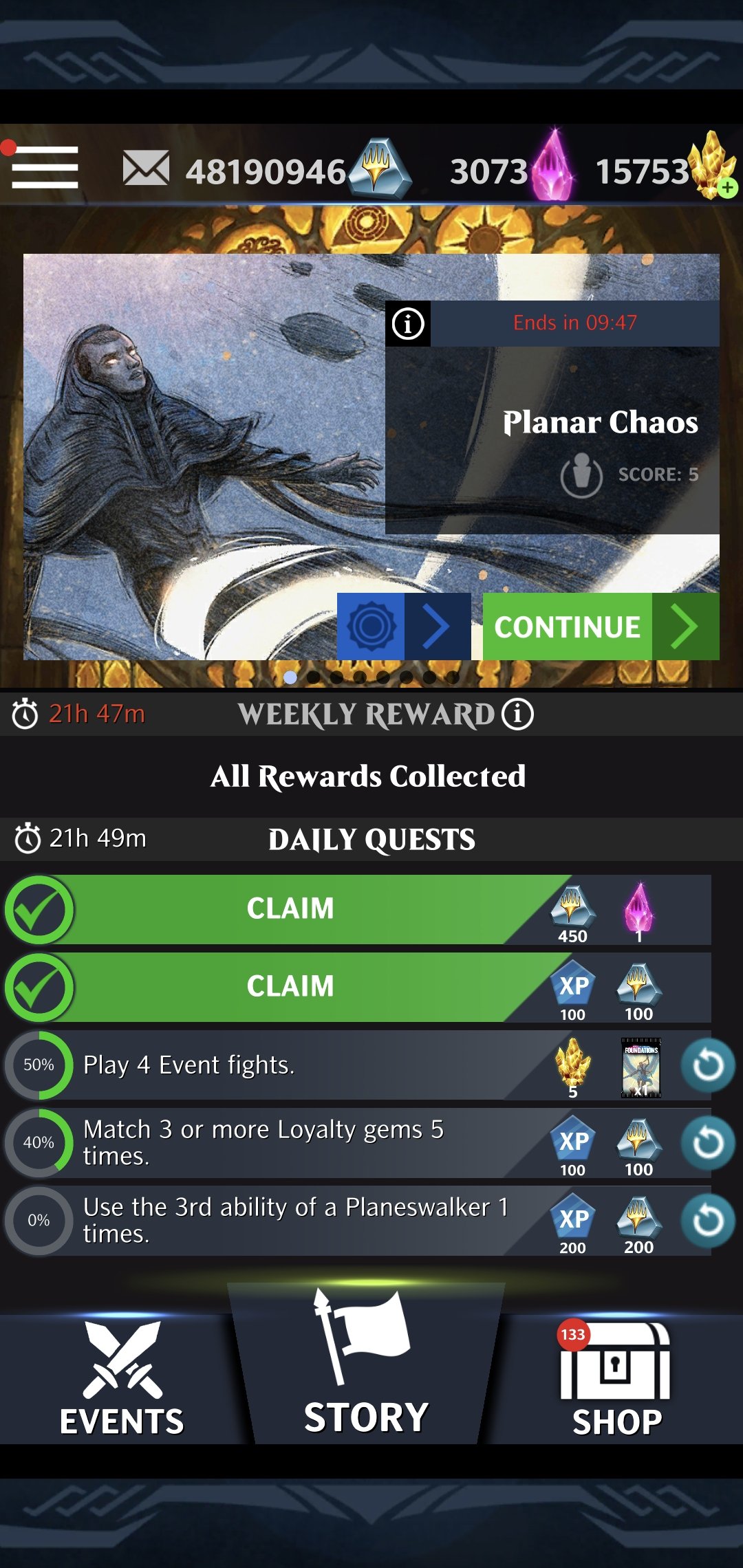Image resolution: width=743 pixels, height=1568 pixels.
Task: Open Planar Chaos event info icon
Action: [408, 323]
